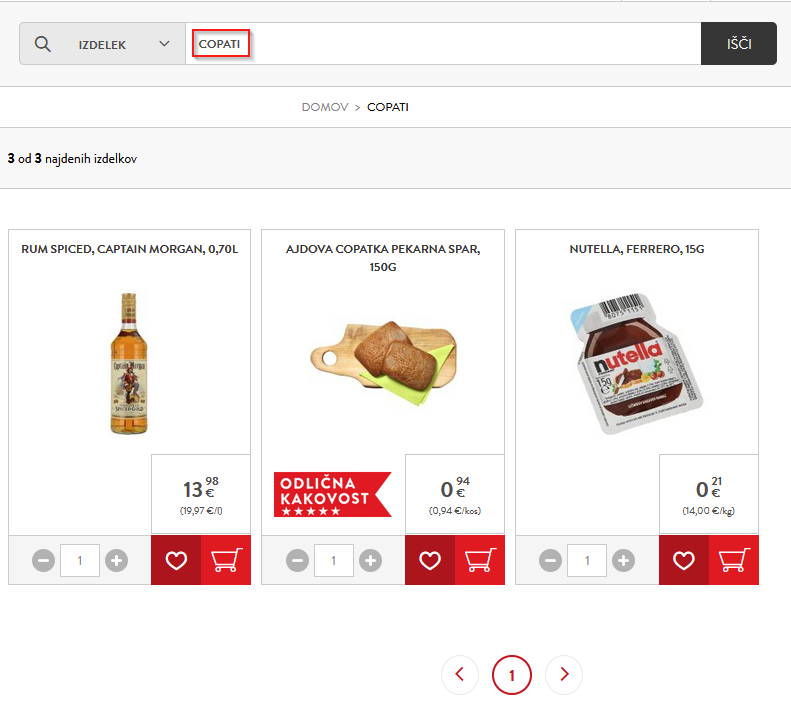This screenshot has width=791, height=713.
Task: Decrease Captain Morgan quantity with minus
Action: pos(43,560)
